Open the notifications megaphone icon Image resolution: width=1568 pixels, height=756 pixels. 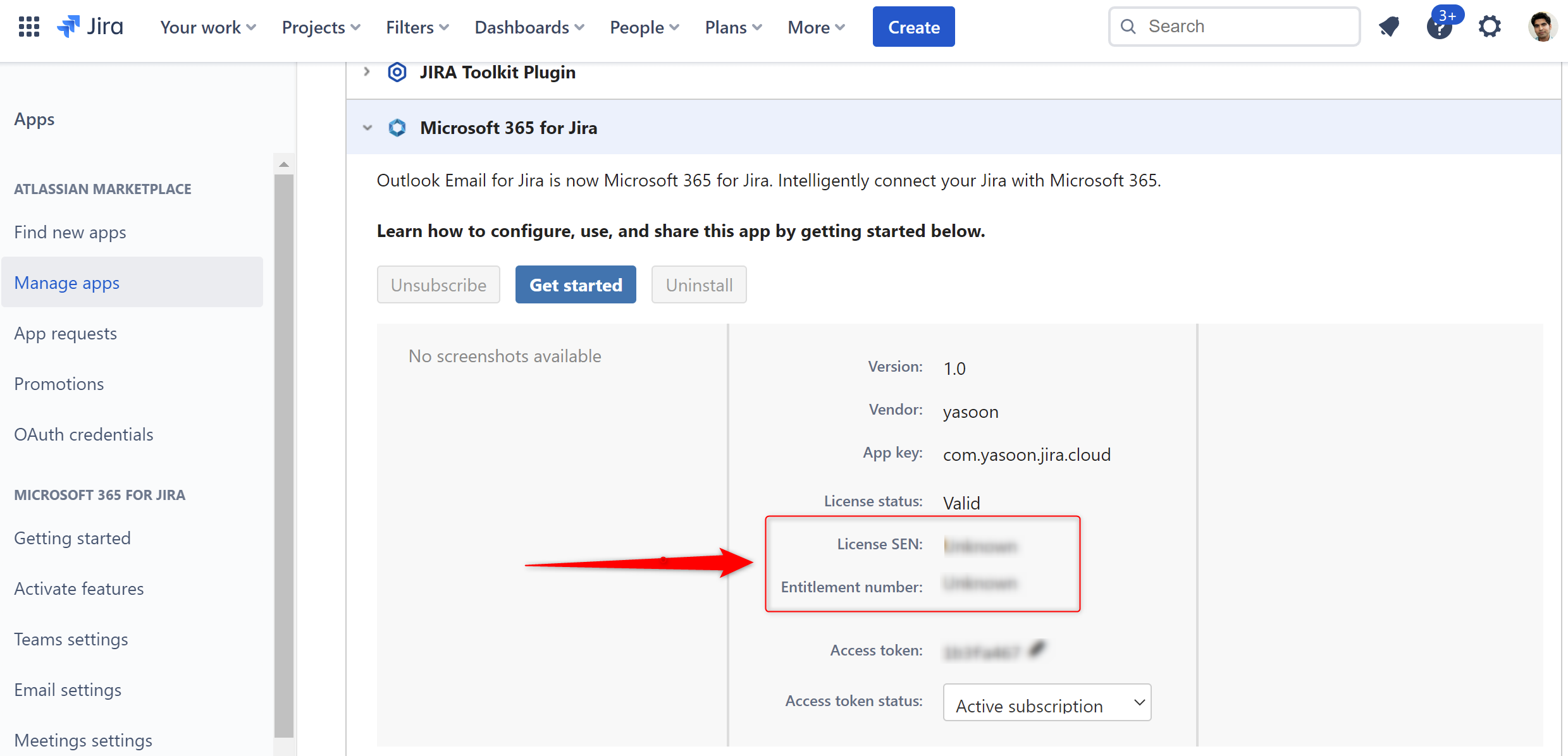(1389, 27)
